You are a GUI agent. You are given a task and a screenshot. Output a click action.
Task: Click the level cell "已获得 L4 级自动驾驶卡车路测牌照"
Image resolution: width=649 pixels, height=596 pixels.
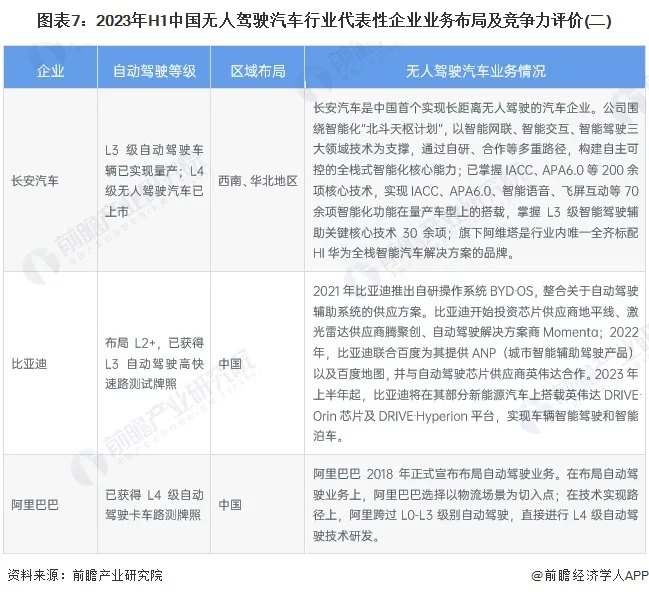click(154, 505)
